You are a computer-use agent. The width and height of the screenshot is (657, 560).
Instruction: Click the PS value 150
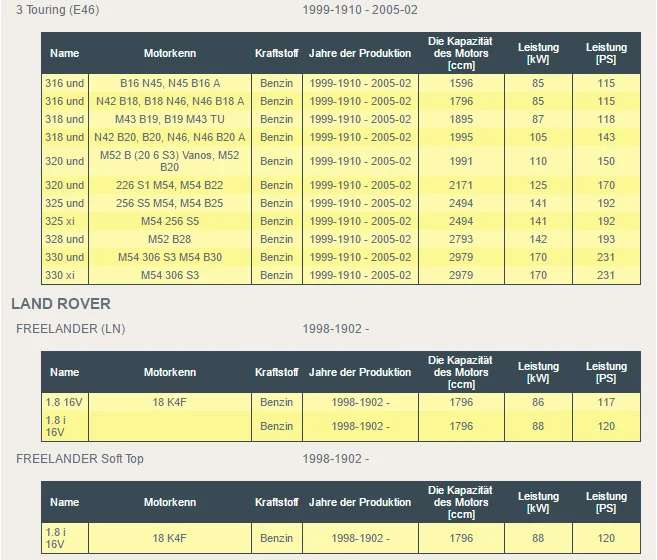pyautogui.click(x=606, y=161)
